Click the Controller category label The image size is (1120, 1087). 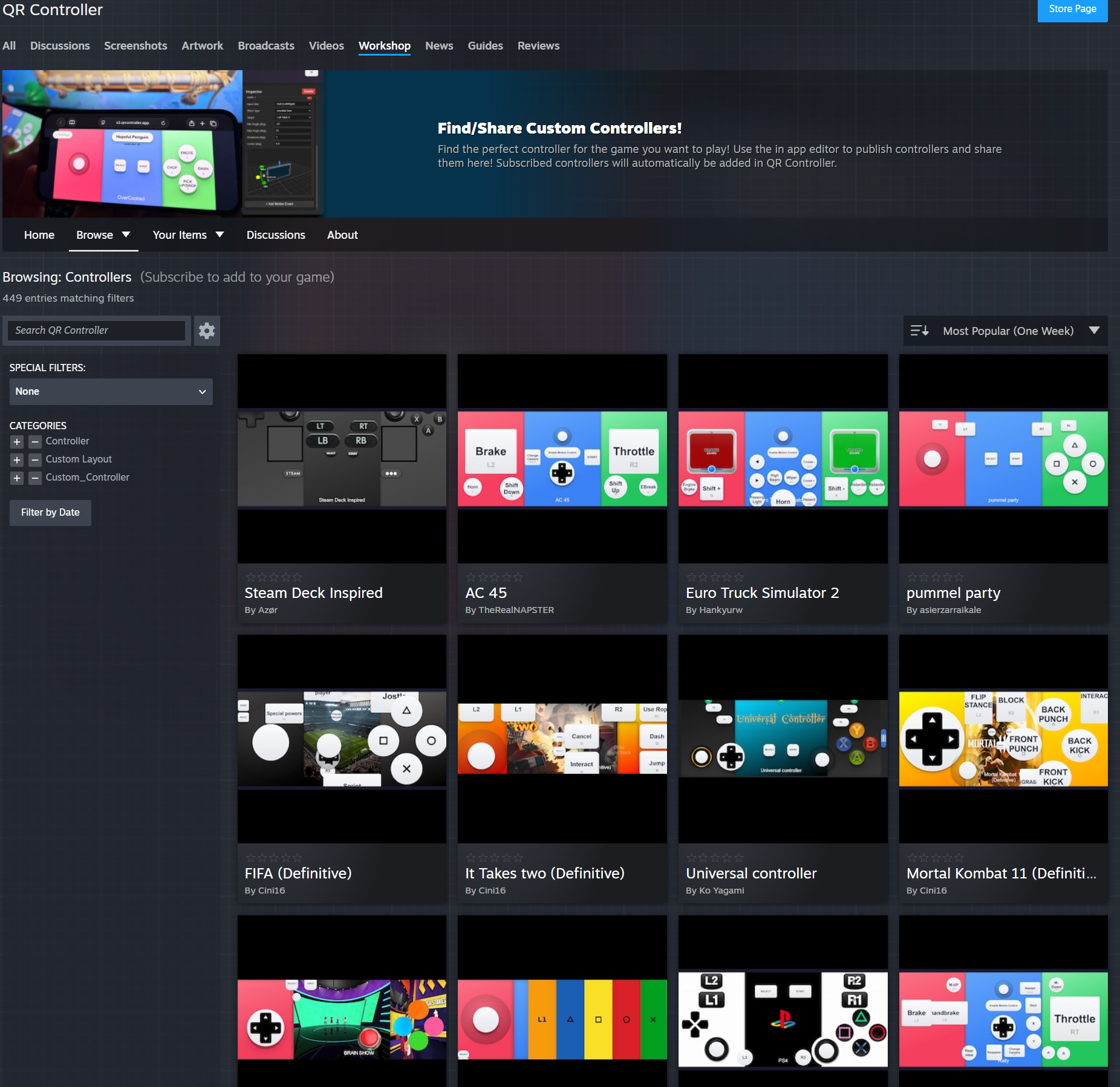[67, 442]
